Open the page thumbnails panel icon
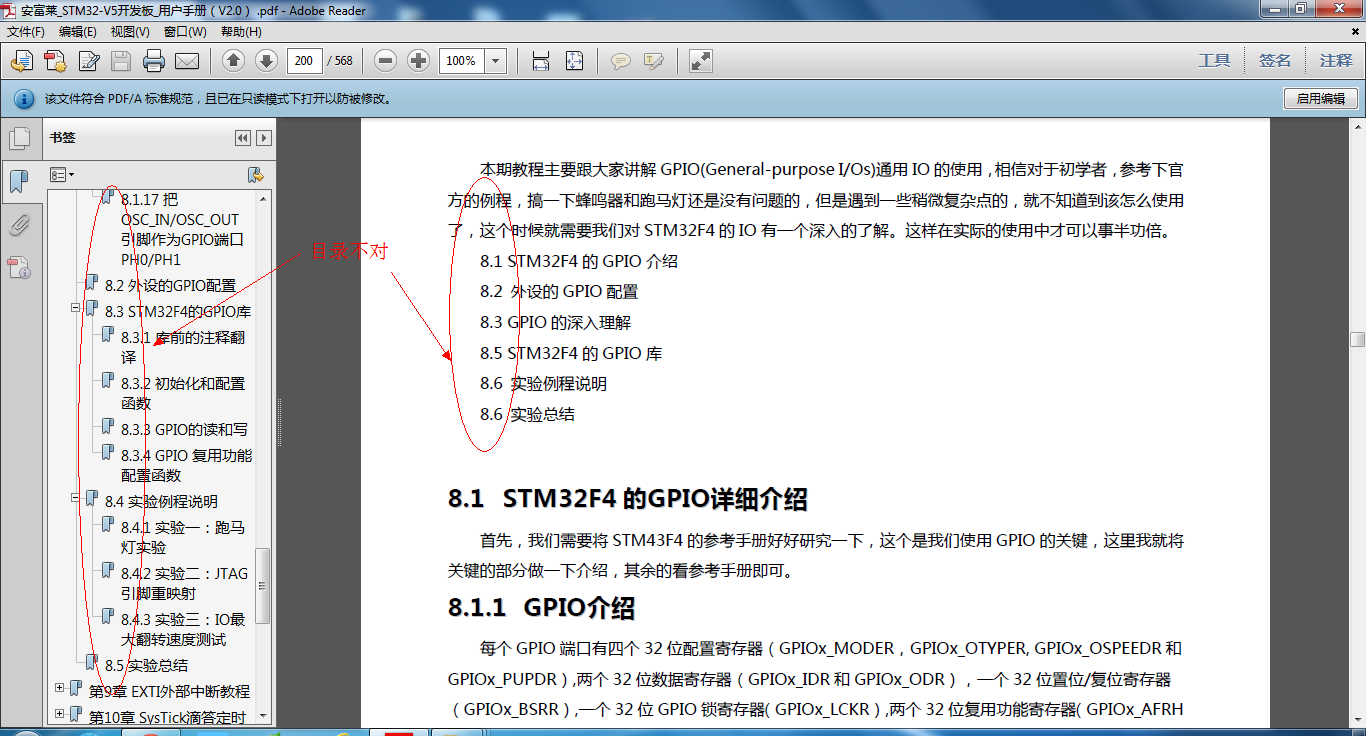Screen dimensions: 1366x736 pyautogui.click(x=19, y=139)
